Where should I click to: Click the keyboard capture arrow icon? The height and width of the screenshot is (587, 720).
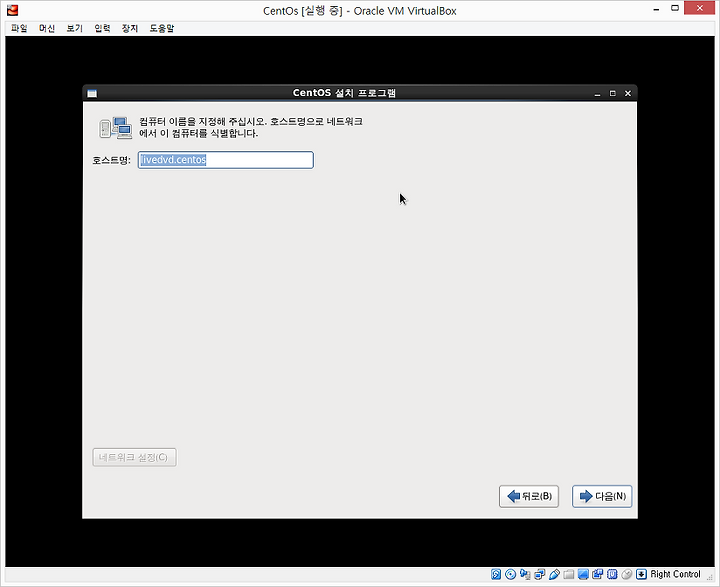[641, 574]
